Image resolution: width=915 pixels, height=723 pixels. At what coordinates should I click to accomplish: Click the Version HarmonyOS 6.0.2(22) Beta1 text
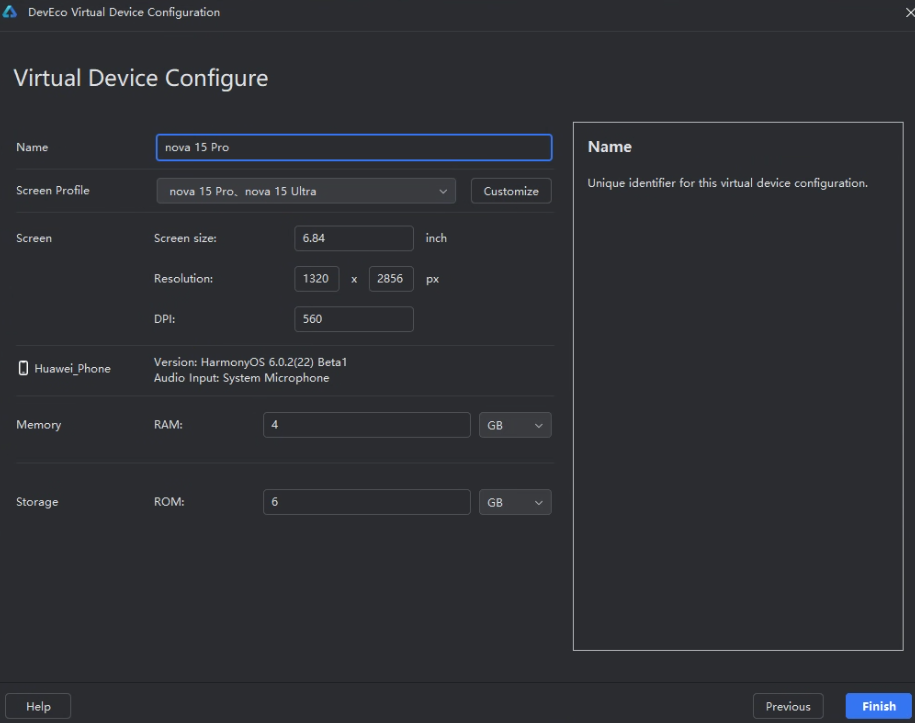click(250, 362)
